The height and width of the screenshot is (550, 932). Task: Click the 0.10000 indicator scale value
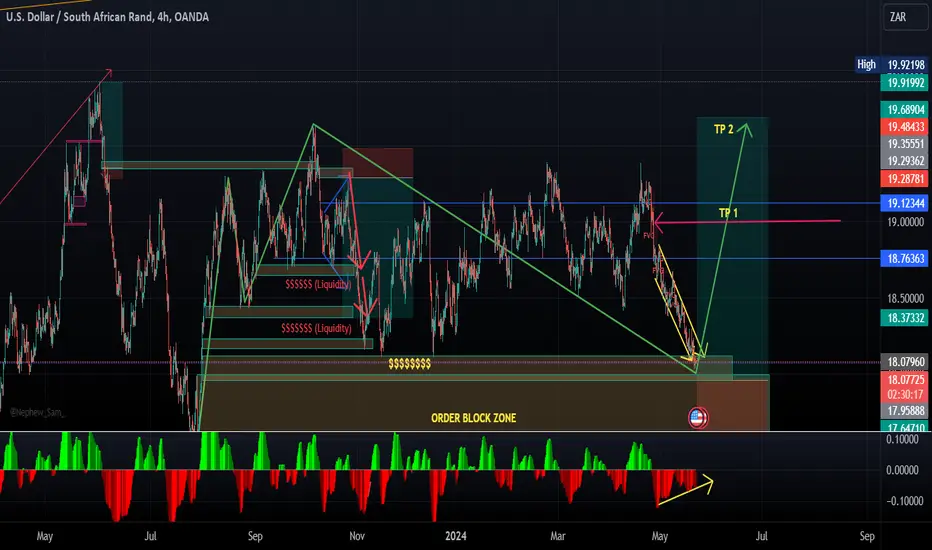pos(902,439)
